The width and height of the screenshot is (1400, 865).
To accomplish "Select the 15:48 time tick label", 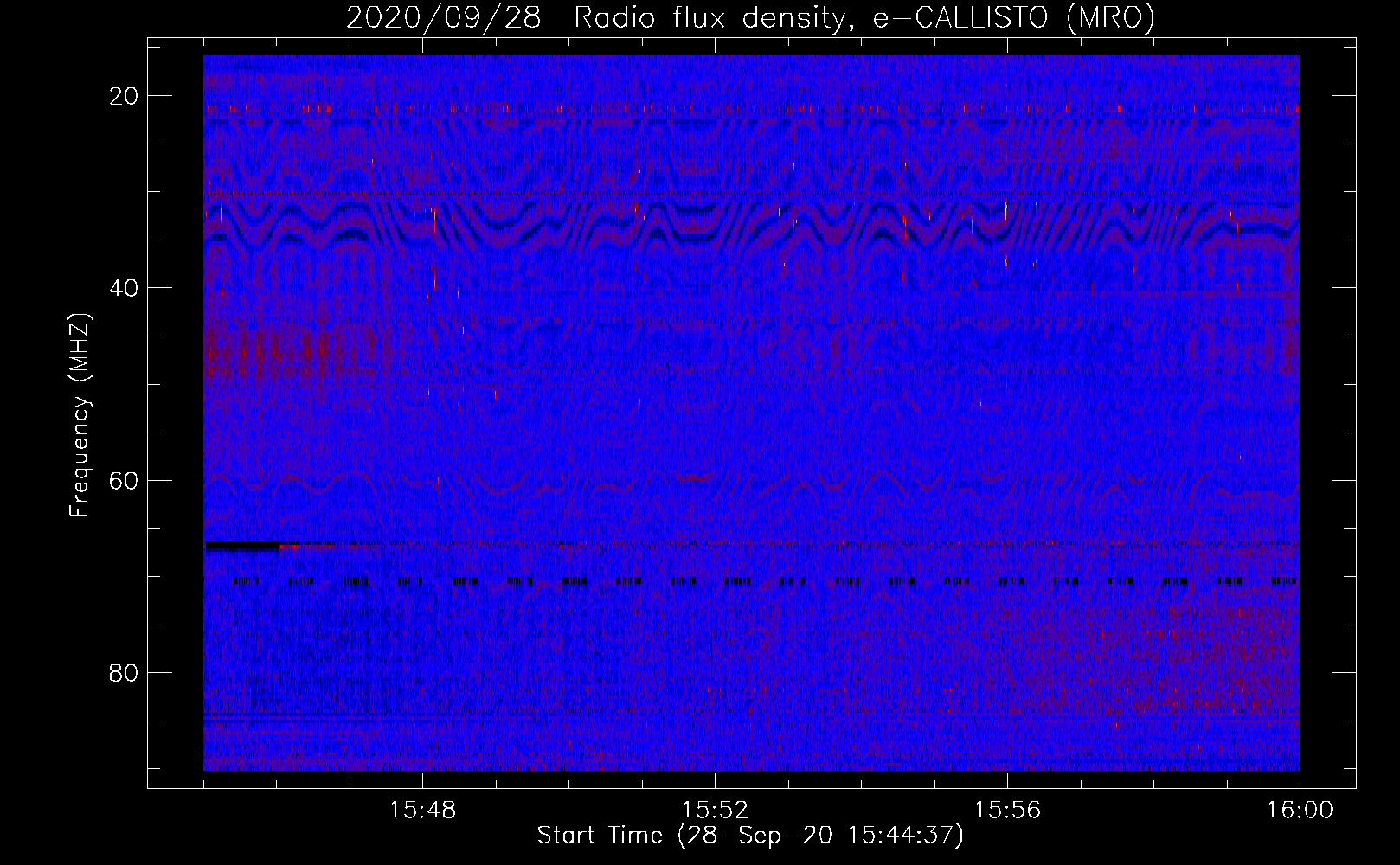I will point(423,811).
